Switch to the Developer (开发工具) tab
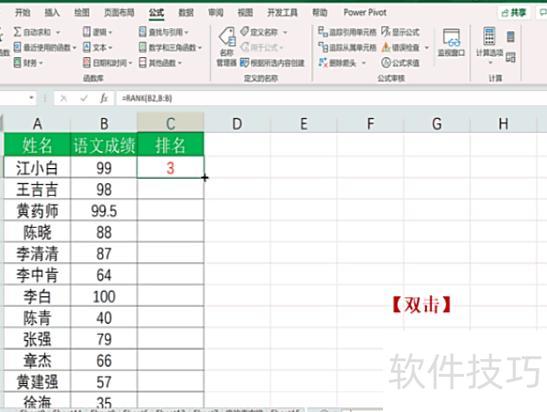The height and width of the screenshot is (412, 547). 282,13
